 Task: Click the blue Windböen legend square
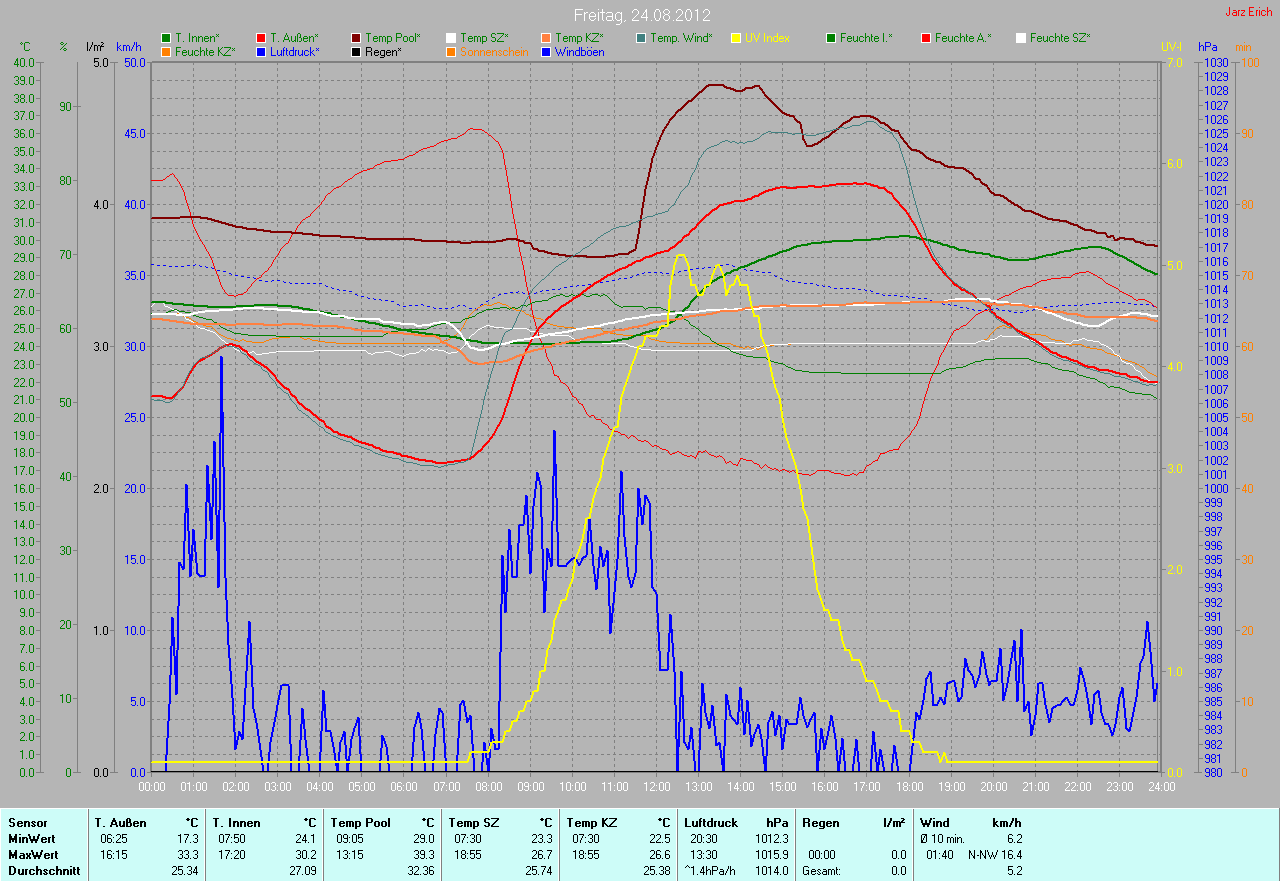(546, 51)
